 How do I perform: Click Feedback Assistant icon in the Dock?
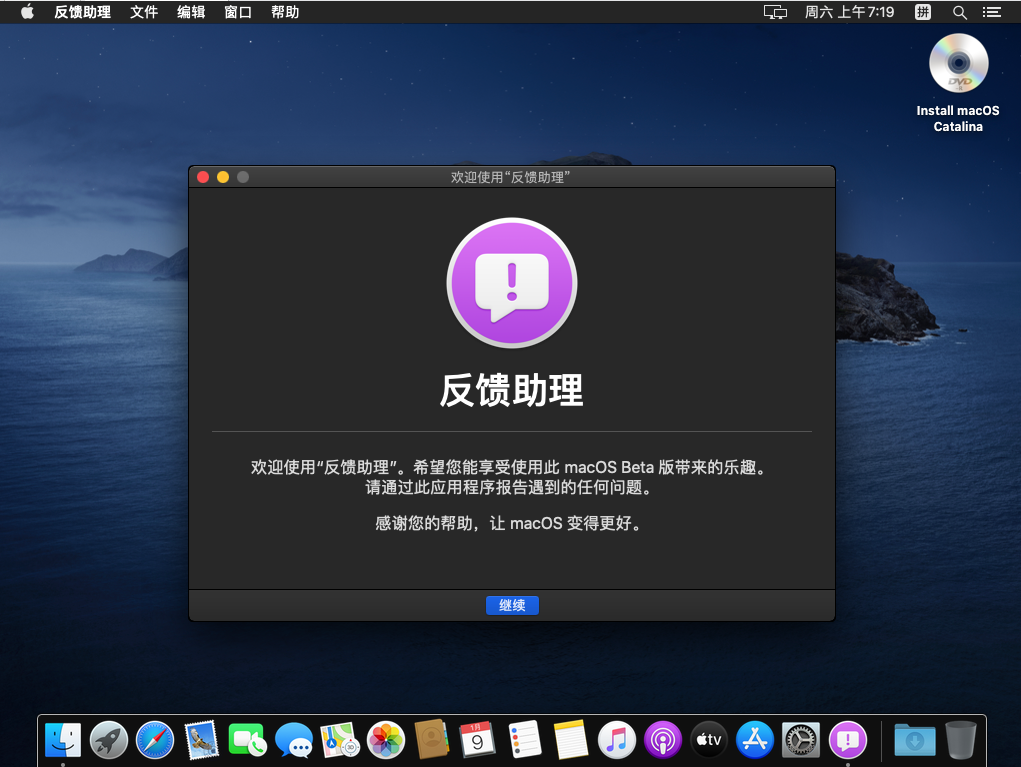[x=848, y=740]
